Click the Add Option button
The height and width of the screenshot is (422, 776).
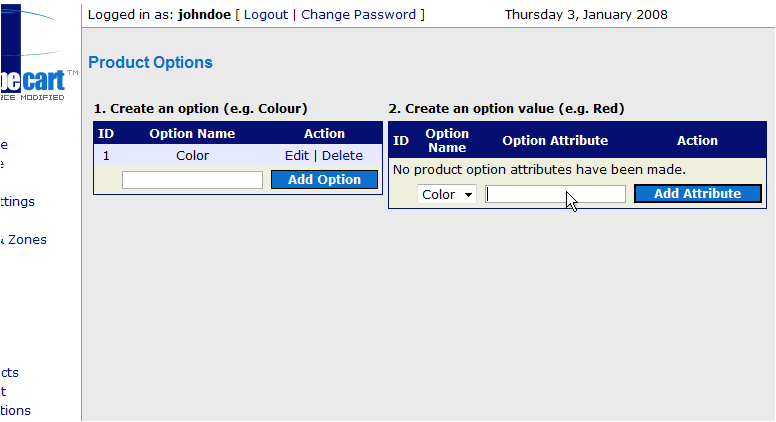(x=324, y=180)
